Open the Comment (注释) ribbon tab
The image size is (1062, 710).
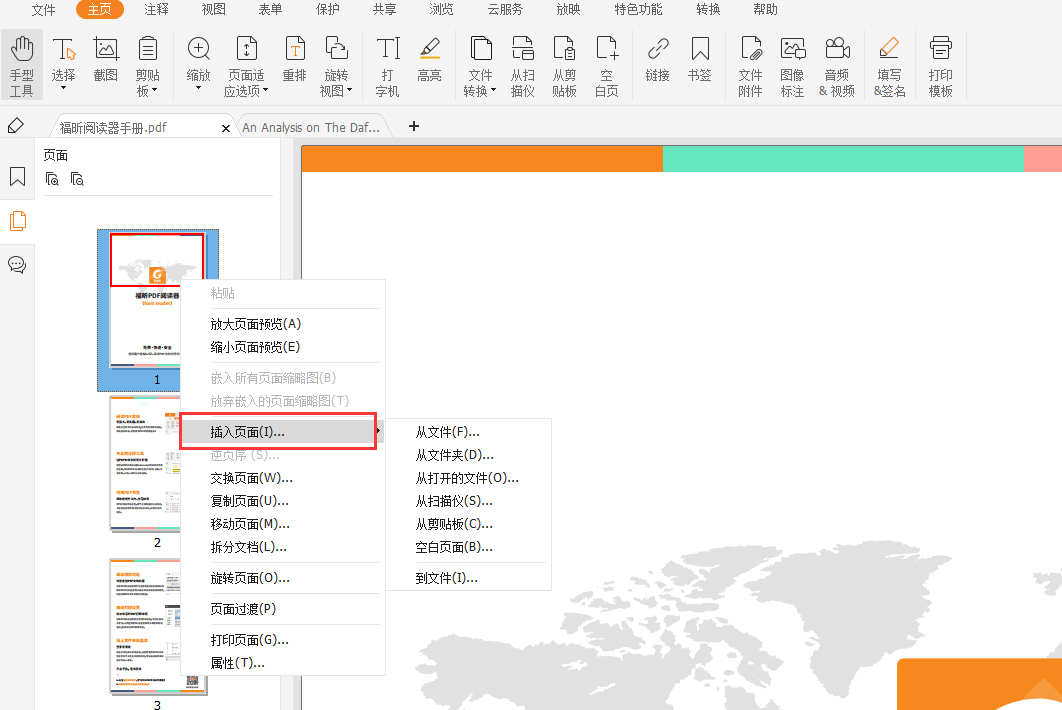(156, 10)
